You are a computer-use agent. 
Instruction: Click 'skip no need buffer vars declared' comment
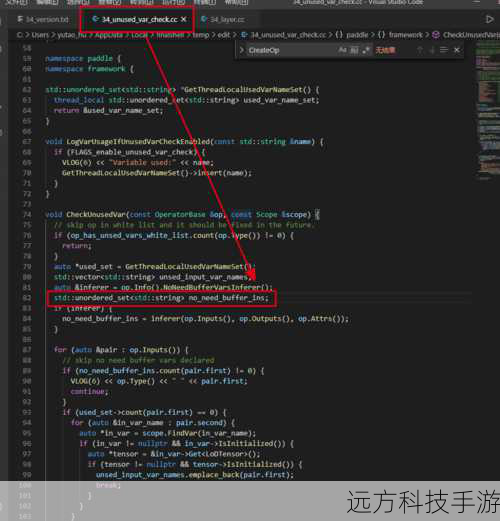[138, 360]
